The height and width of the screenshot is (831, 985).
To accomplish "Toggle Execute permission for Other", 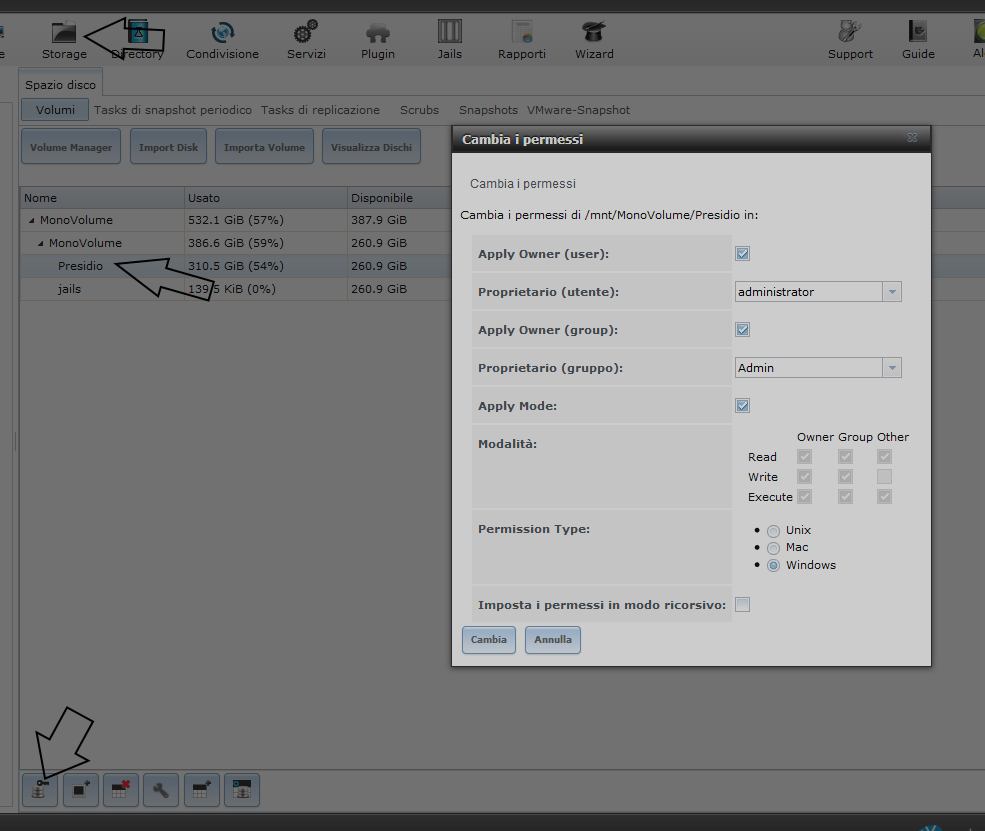I will [x=884, y=497].
